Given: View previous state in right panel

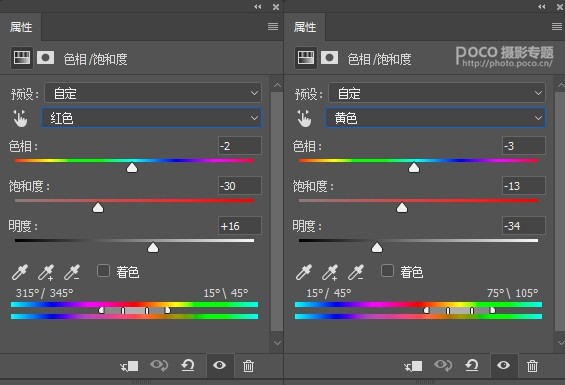Looking at the screenshot, I should (x=443, y=366).
